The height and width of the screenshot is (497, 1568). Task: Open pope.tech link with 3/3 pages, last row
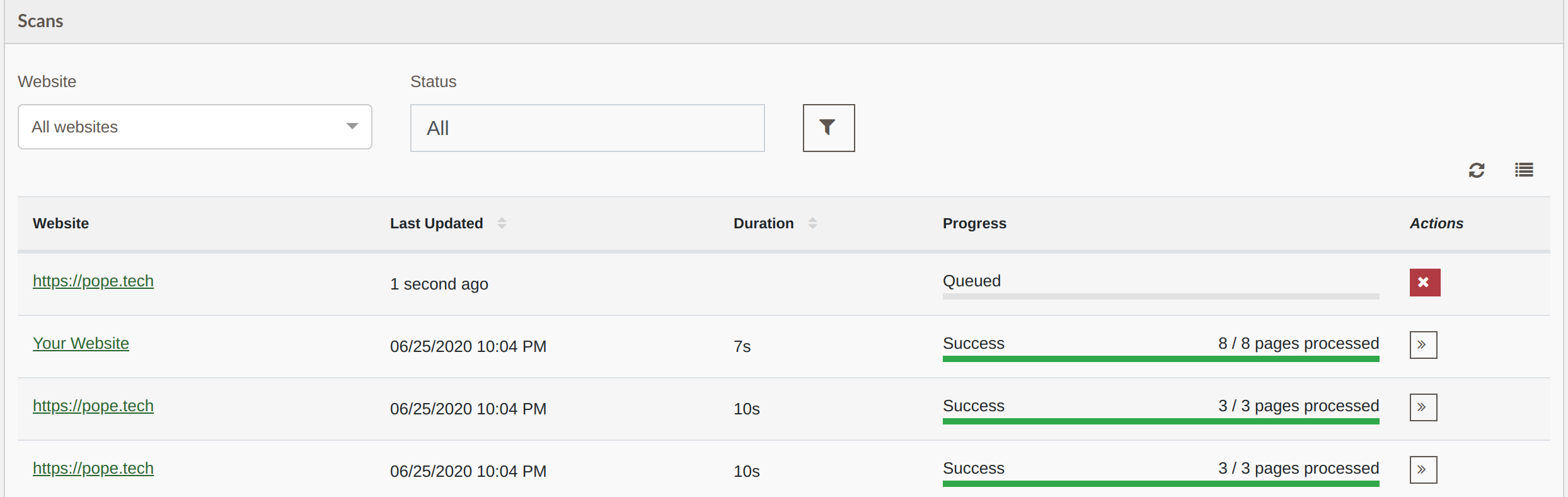(93, 469)
